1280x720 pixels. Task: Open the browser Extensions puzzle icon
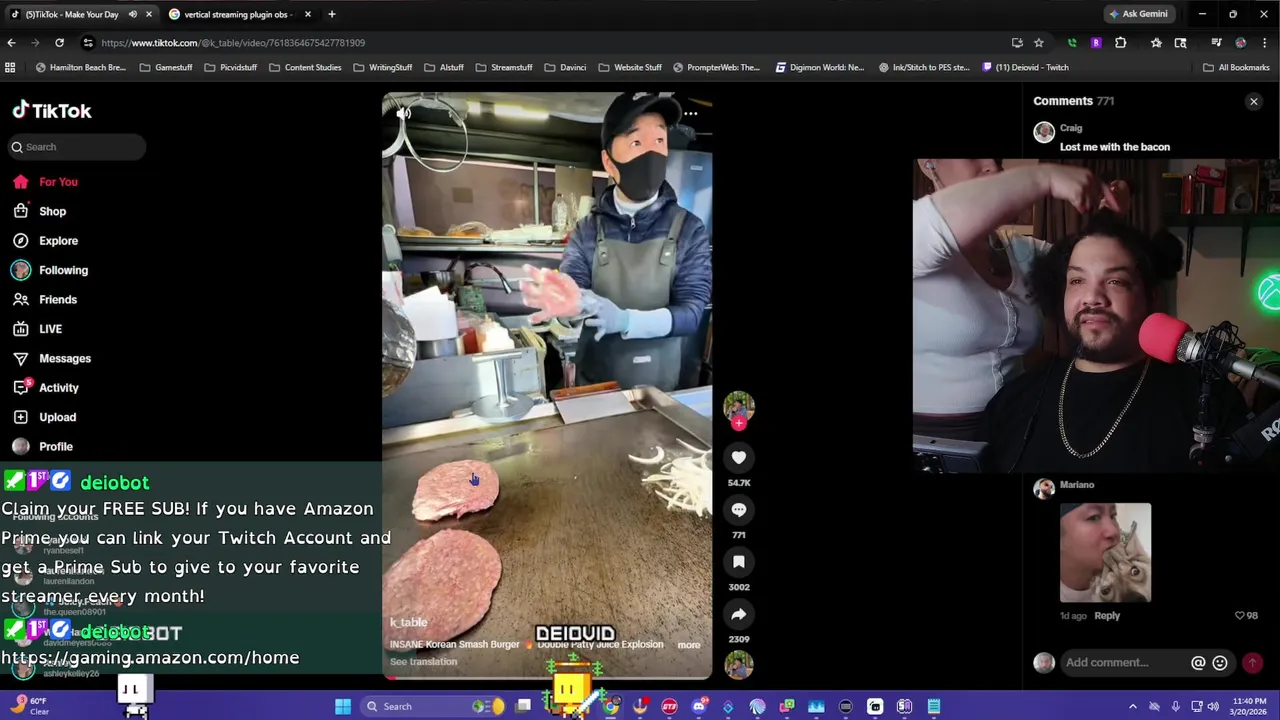click(1121, 43)
